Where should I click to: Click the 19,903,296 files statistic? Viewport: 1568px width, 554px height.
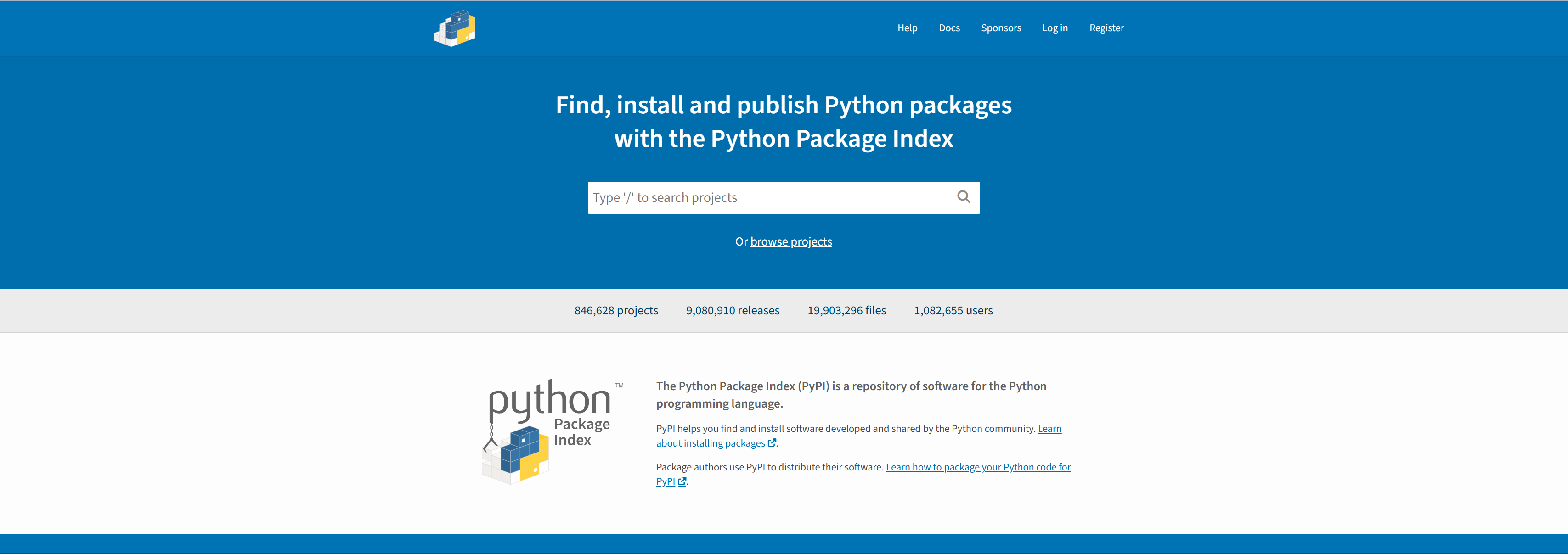click(x=846, y=311)
